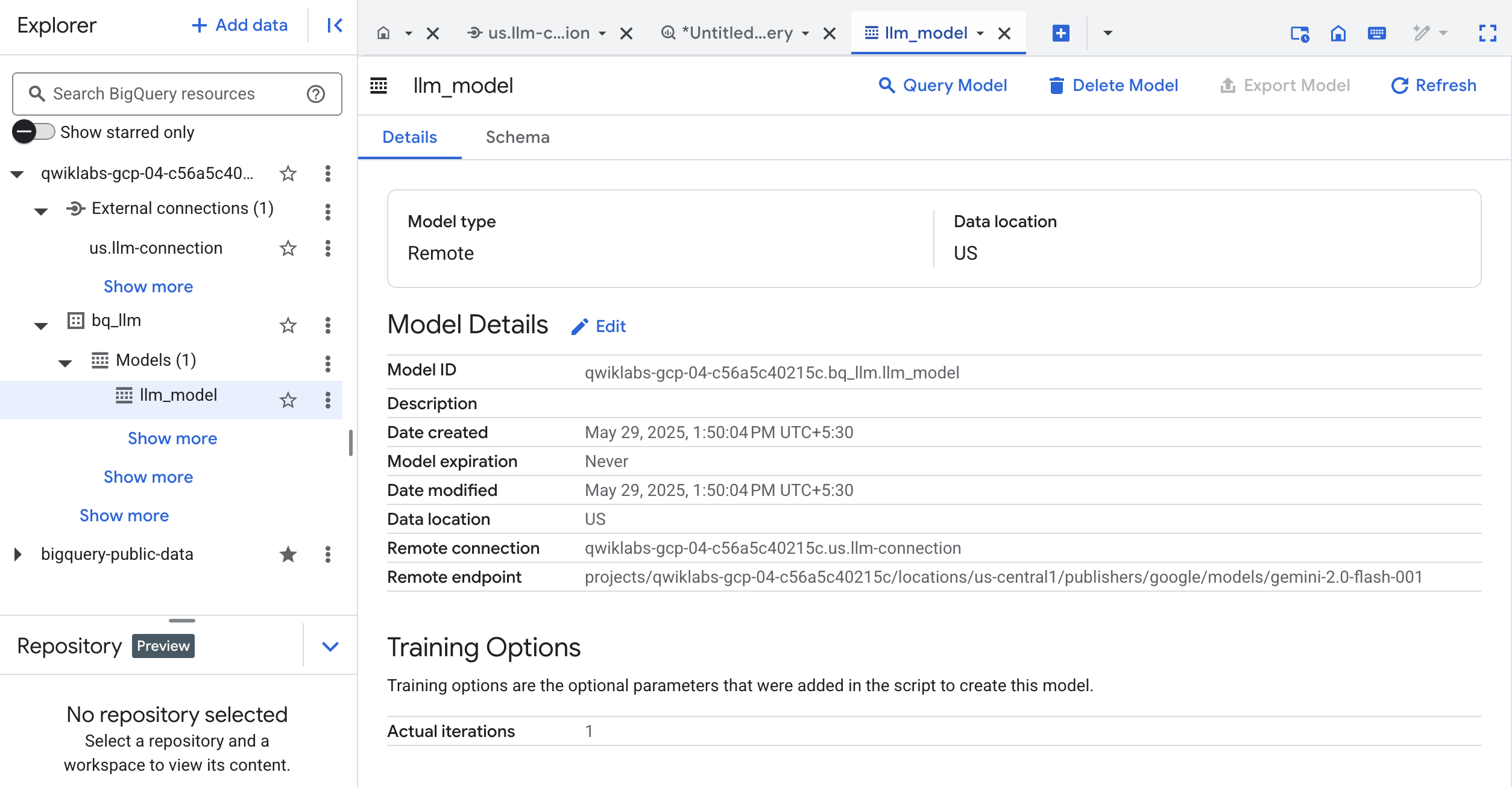Open actions menu for qwiklabs project

coord(328,174)
